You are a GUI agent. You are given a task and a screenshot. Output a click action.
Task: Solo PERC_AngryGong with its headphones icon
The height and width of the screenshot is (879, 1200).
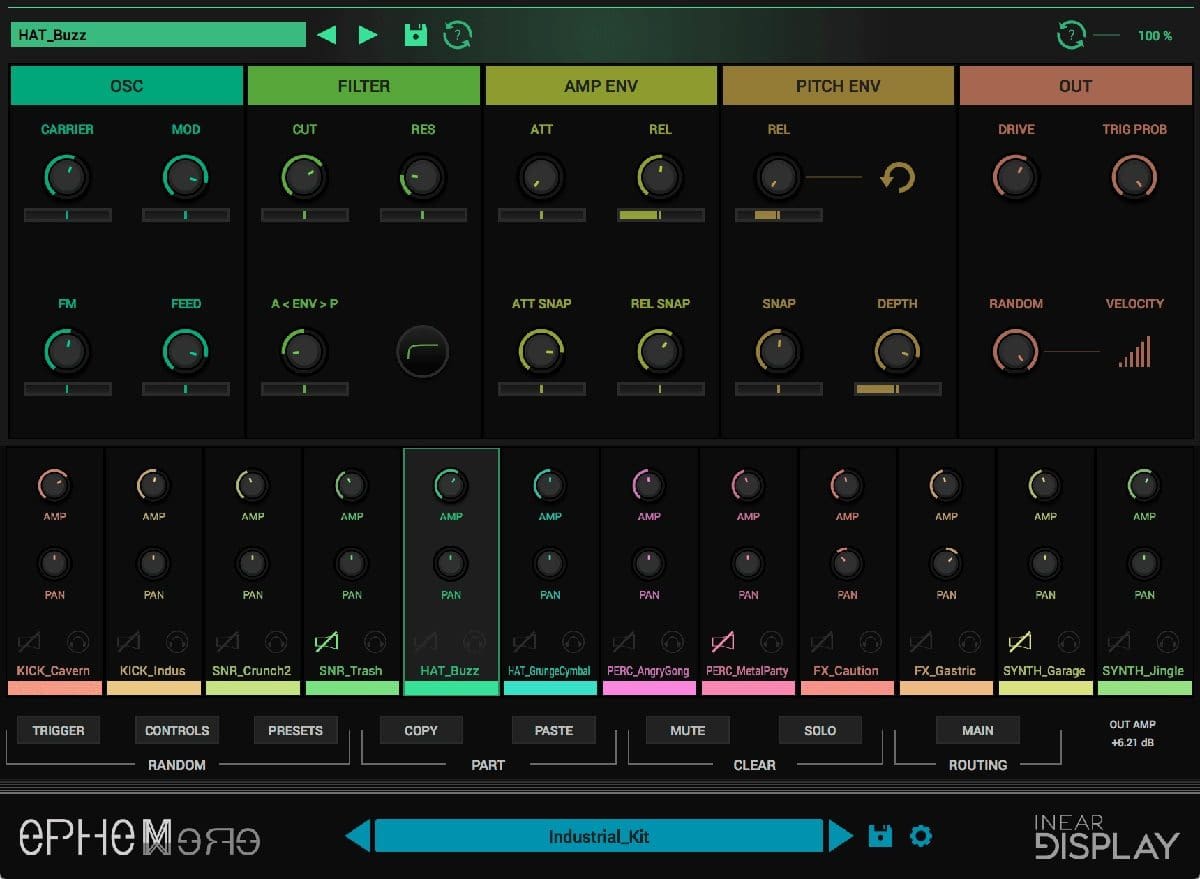[x=672, y=641]
